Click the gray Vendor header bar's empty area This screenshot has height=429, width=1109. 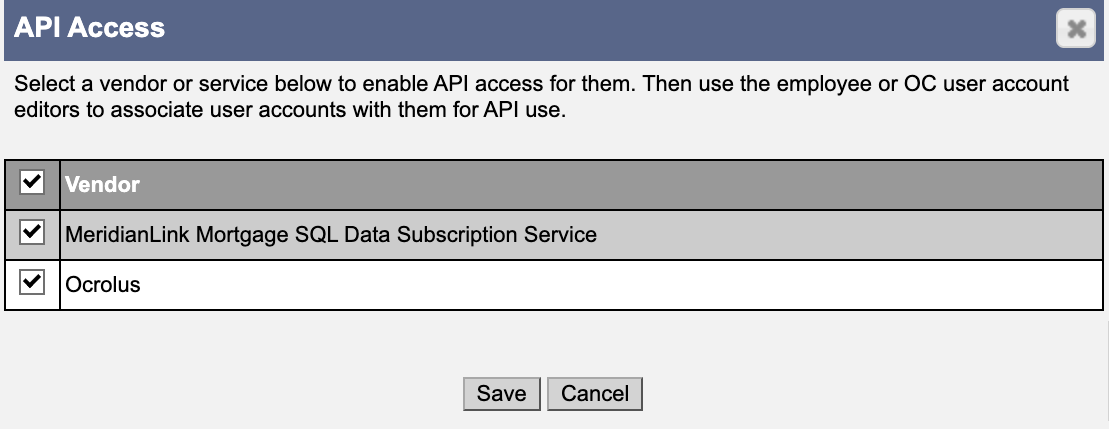pos(622,184)
